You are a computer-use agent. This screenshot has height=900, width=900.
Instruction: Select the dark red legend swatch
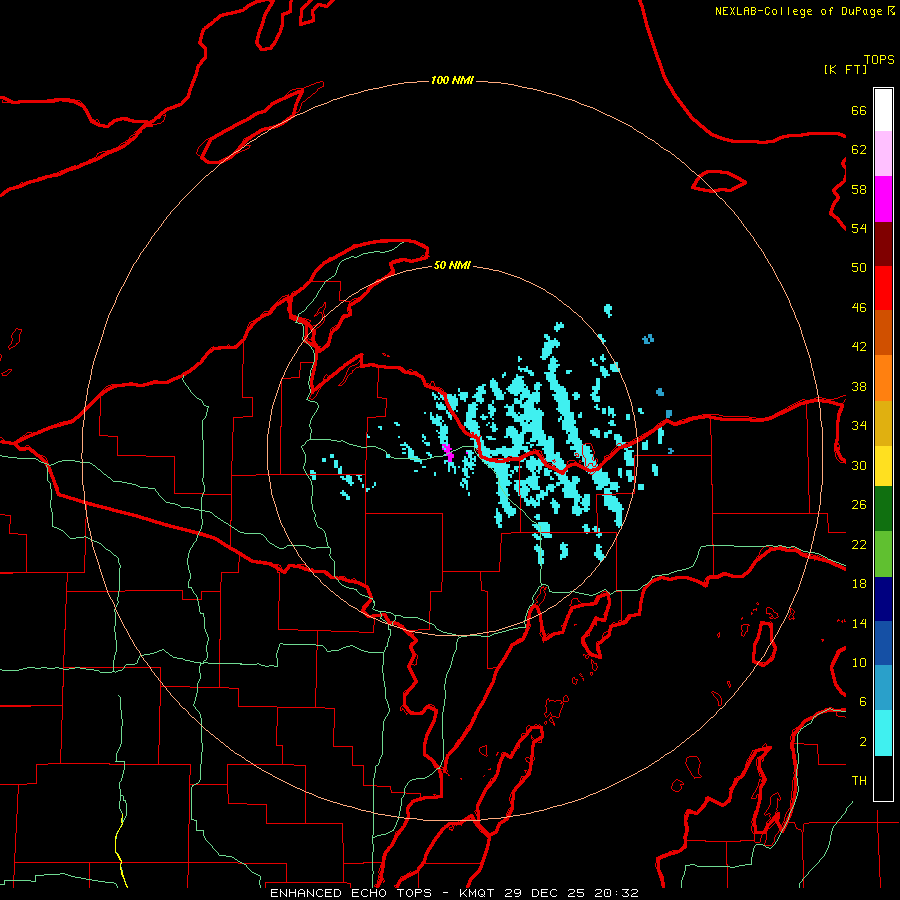(x=883, y=245)
